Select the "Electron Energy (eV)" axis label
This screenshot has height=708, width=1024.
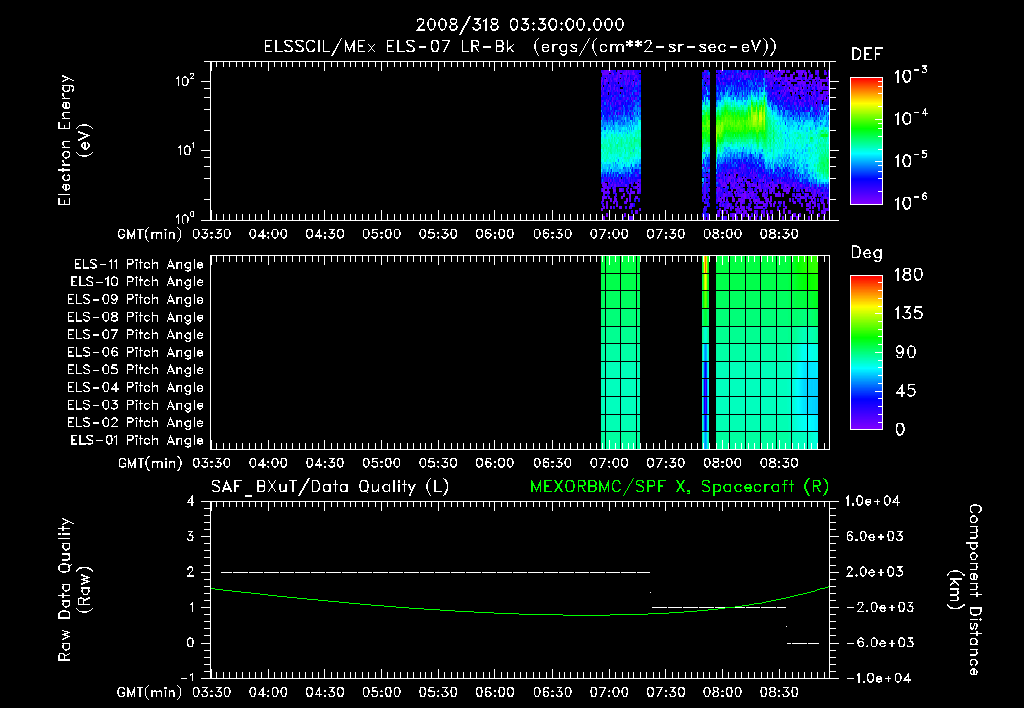(x=74, y=140)
